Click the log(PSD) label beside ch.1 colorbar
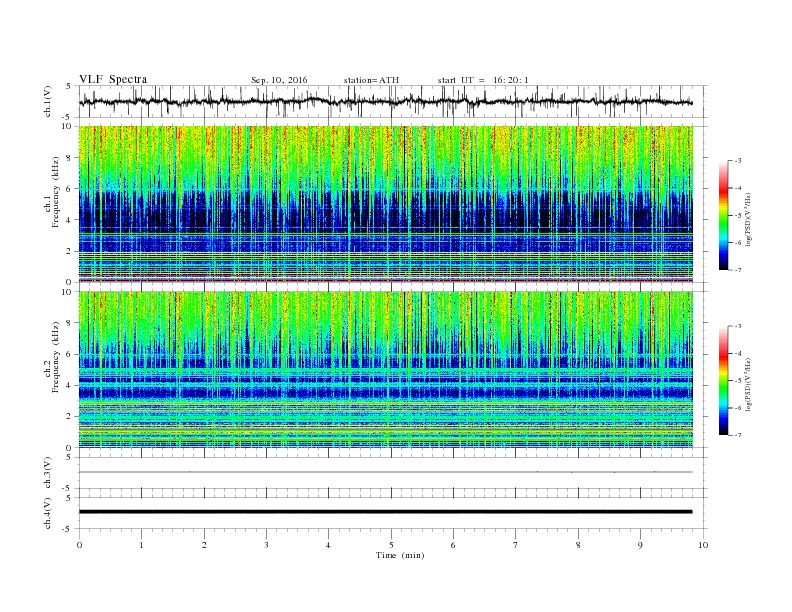Viewport: 792px width, 612px height. click(x=748, y=219)
